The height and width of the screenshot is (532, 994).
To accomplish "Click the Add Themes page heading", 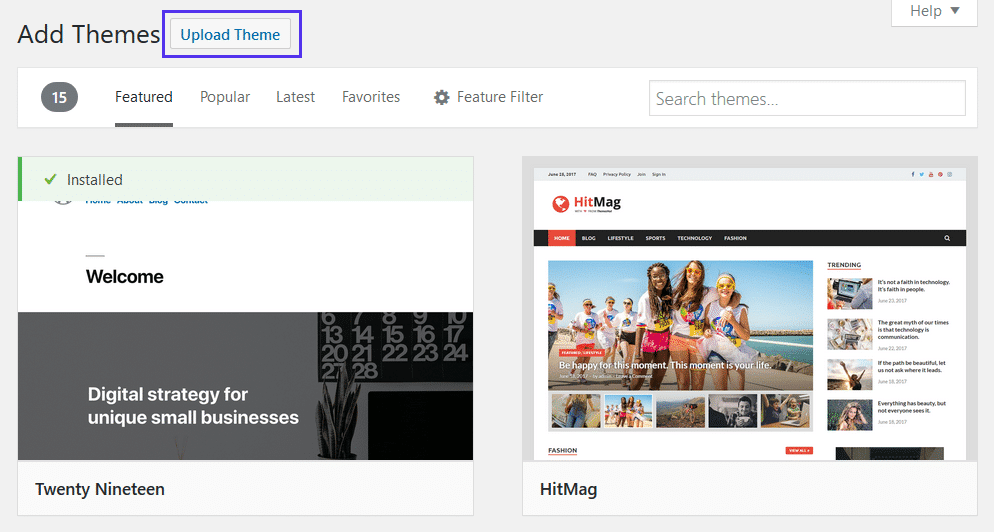I will (89, 34).
